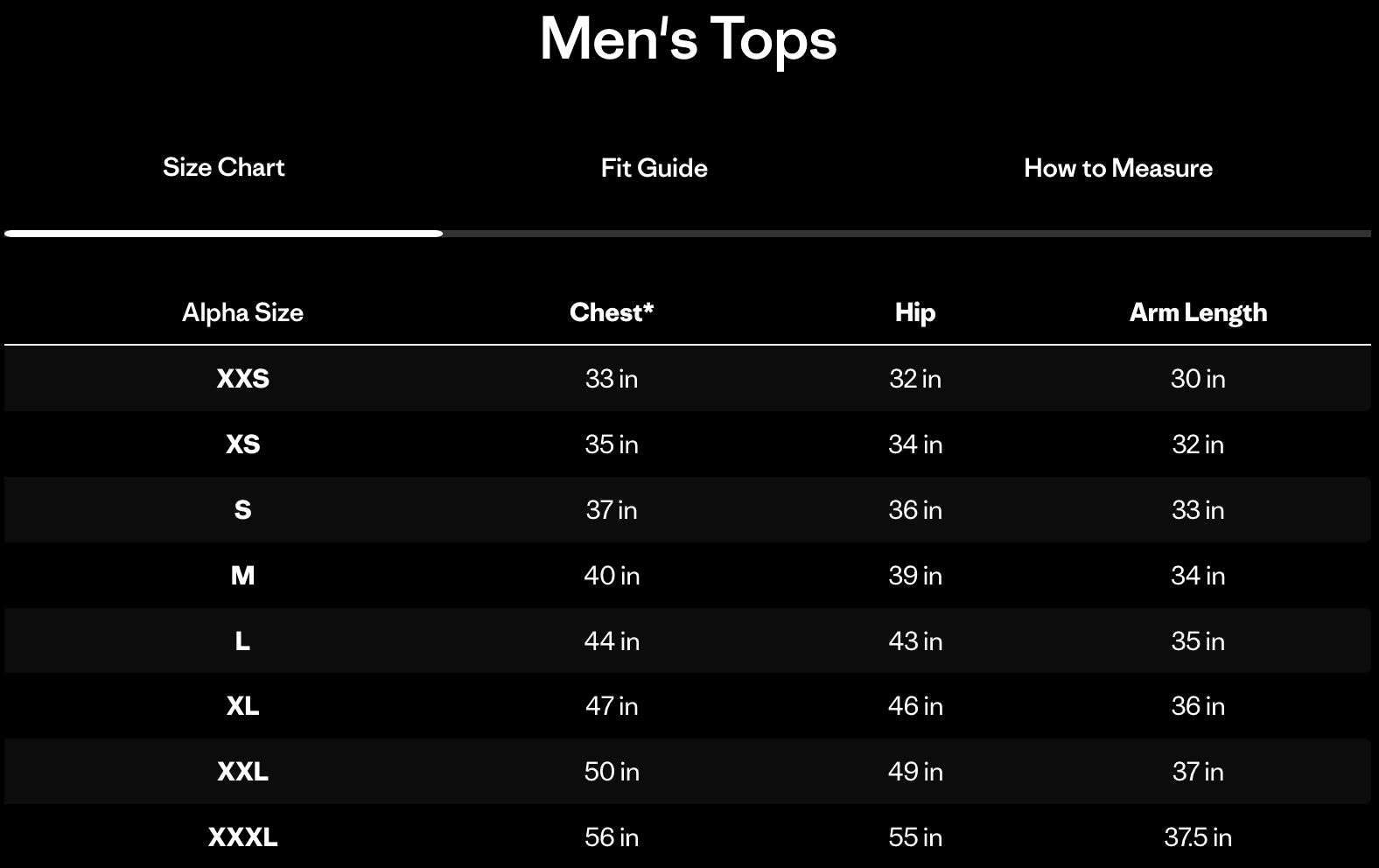
Task: Click the Hip column header
Action: (x=915, y=312)
